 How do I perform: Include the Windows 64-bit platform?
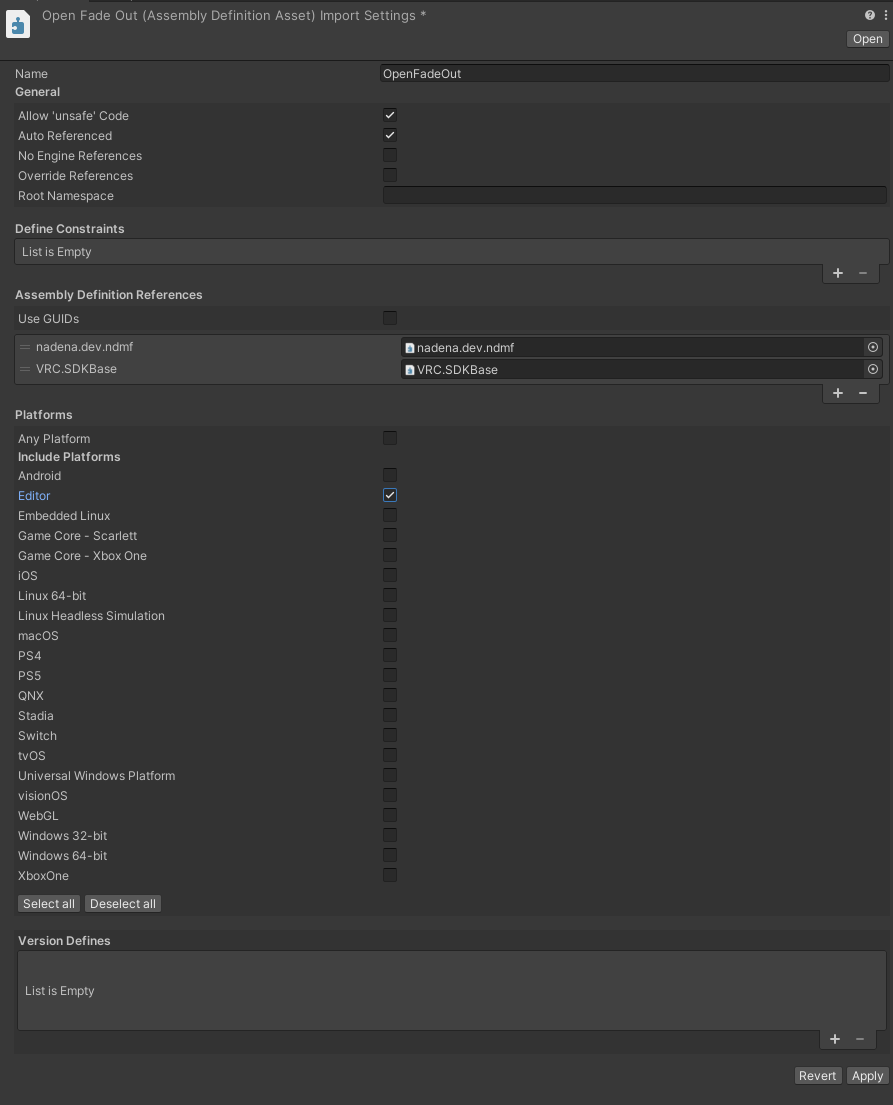[x=390, y=855]
